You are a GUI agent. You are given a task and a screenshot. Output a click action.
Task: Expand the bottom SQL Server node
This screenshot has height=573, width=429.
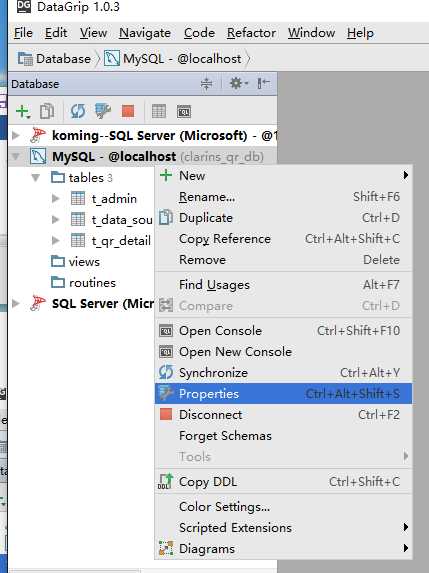16,303
